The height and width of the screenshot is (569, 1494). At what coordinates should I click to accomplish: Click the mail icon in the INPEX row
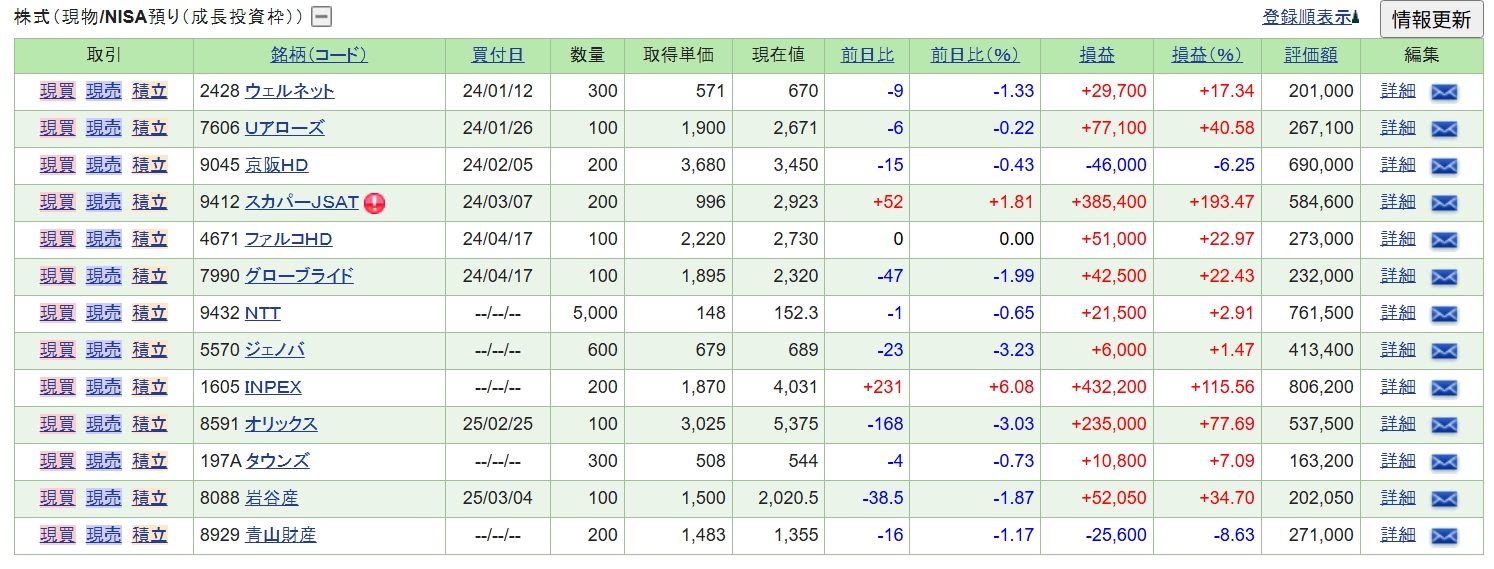(x=1444, y=388)
